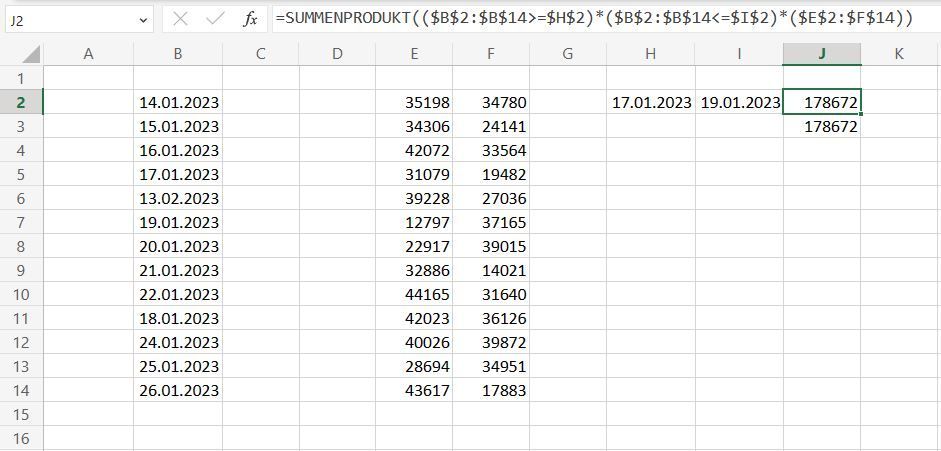Select column B header

178,54
